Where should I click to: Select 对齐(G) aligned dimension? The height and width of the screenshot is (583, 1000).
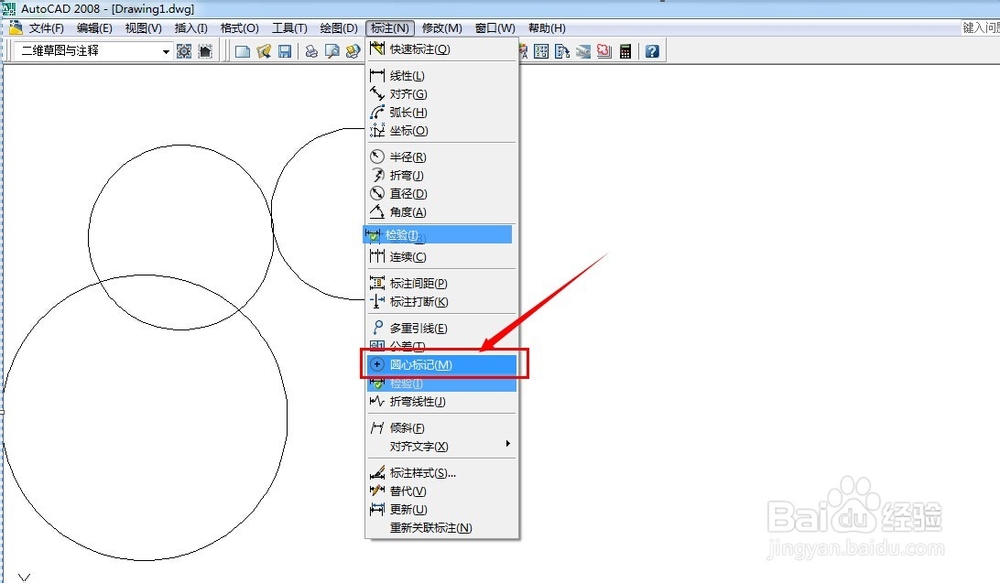pos(441,94)
